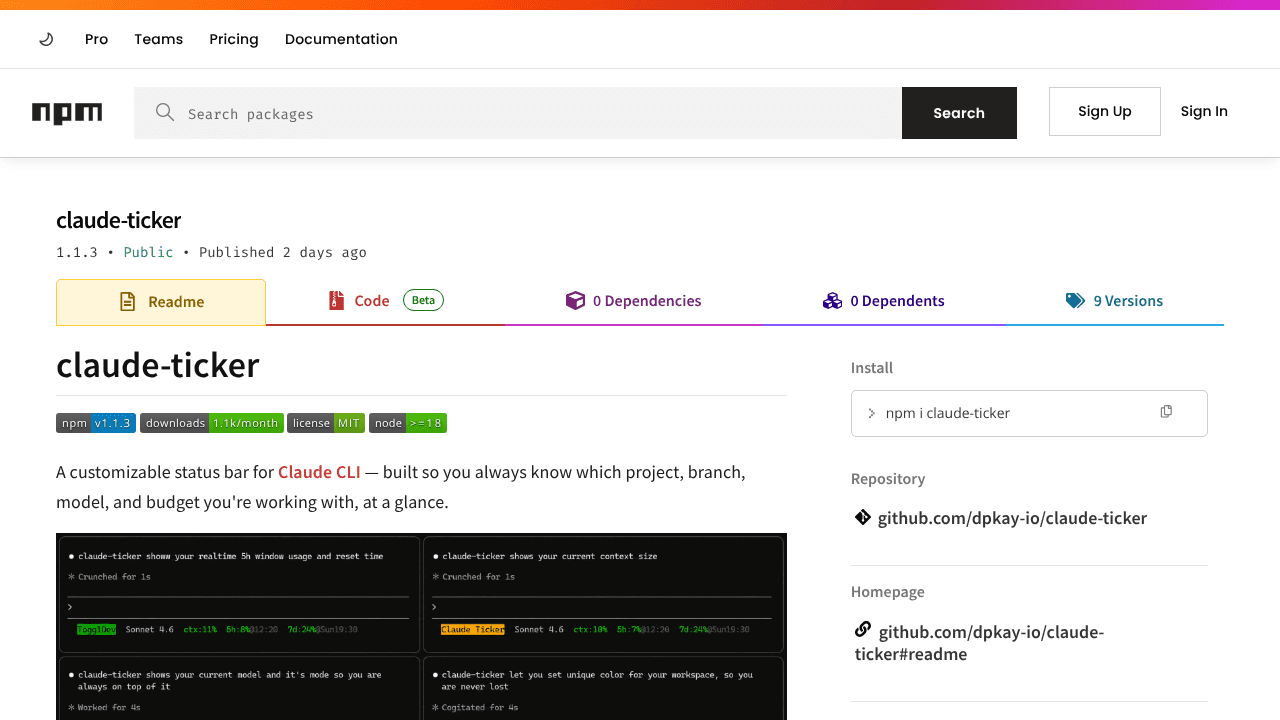The width and height of the screenshot is (1280, 720).
Task: Click the Repository section heading
Action: click(x=888, y=479)
